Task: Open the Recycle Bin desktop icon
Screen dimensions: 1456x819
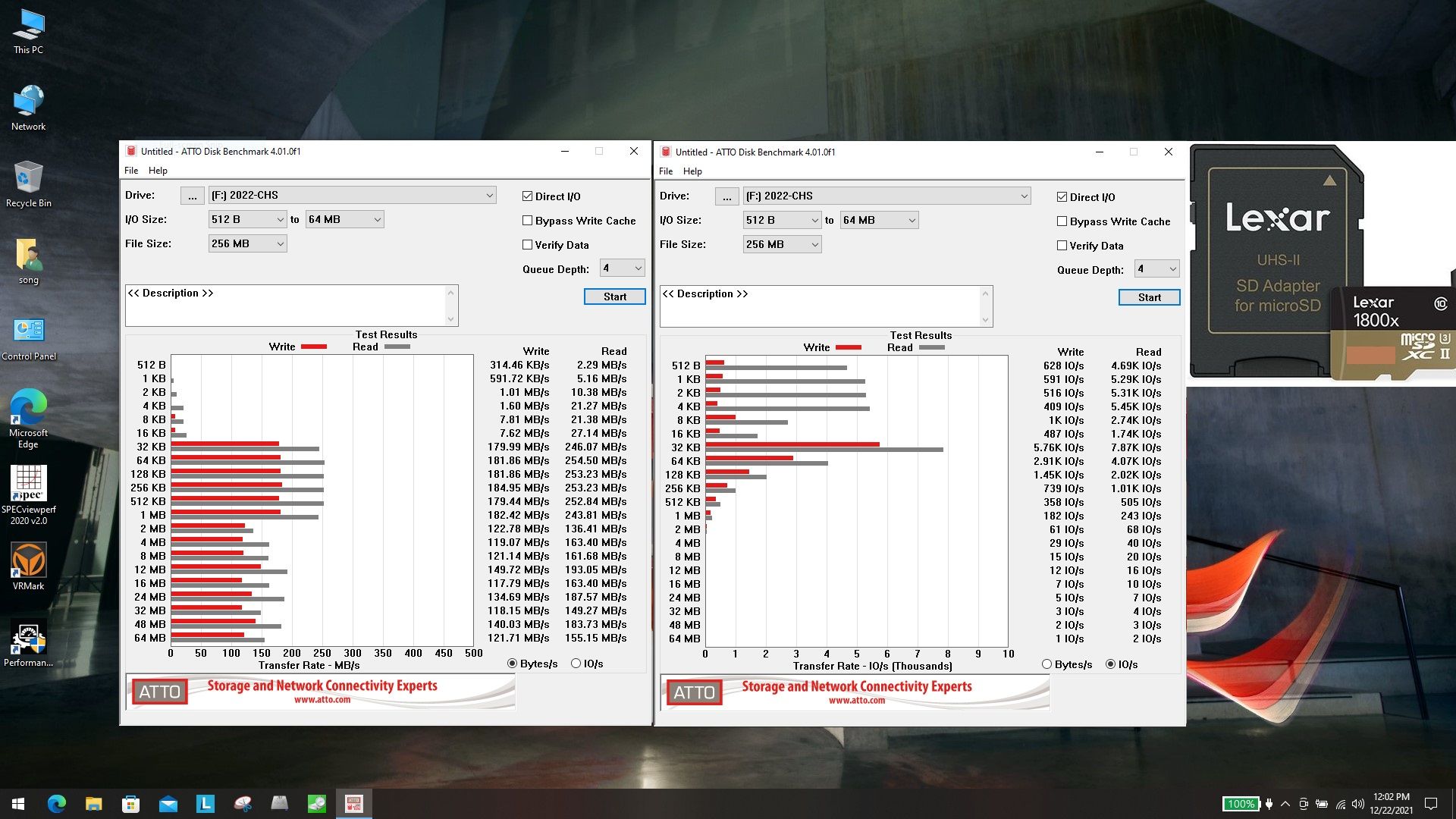Action: click(x=29, y=184)
